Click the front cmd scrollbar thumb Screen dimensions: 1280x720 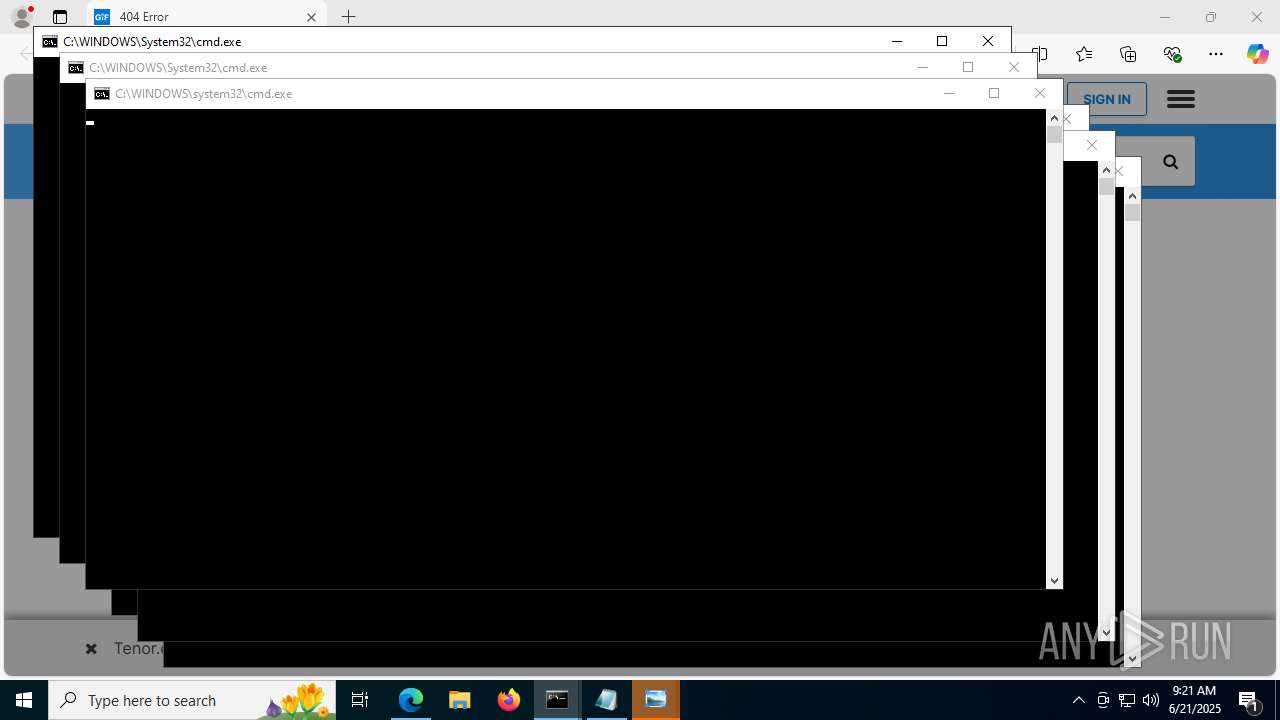click(x=1054, y=134)
